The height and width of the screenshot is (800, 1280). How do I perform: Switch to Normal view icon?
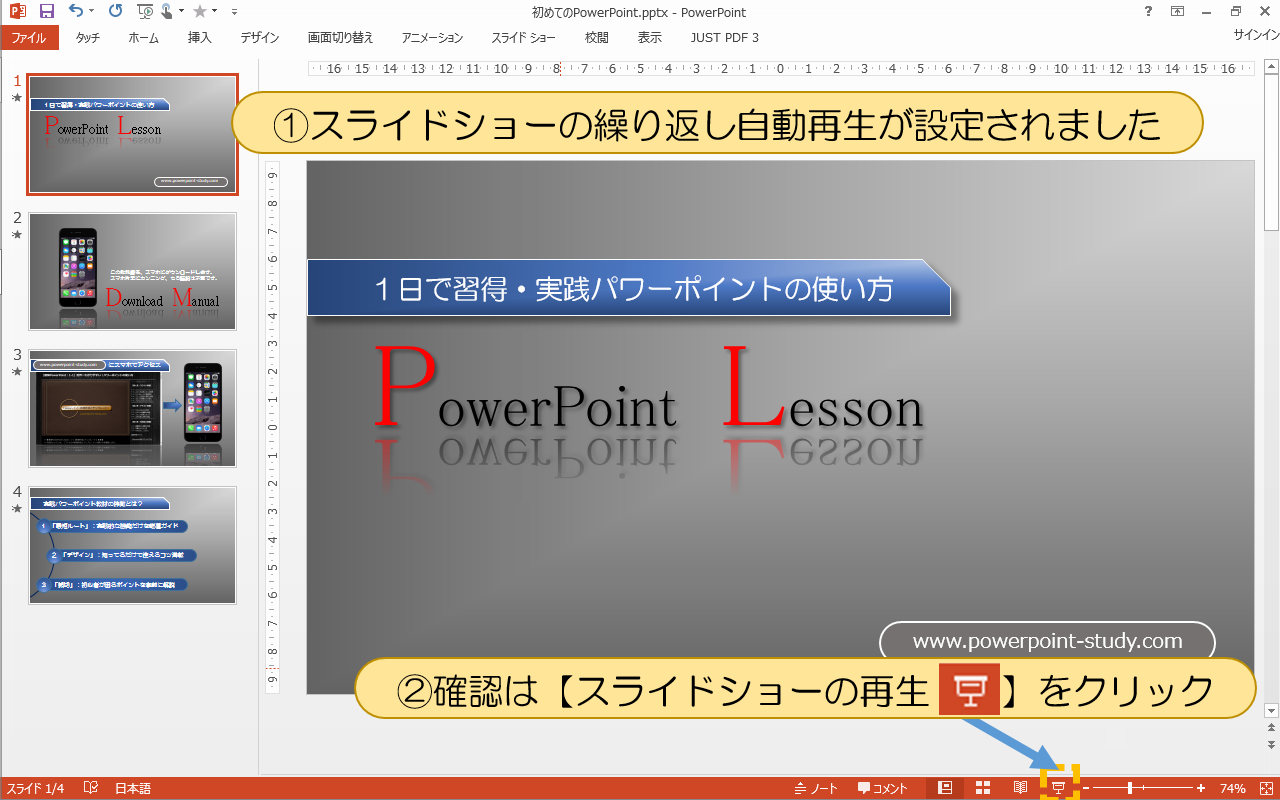pyautogui.click(x=945, y=788)
